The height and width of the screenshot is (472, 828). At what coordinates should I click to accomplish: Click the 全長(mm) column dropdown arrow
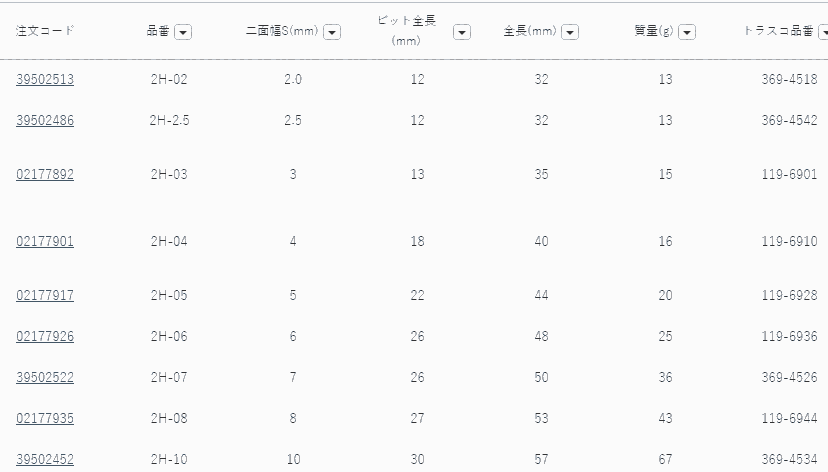[x=570, y=32]
